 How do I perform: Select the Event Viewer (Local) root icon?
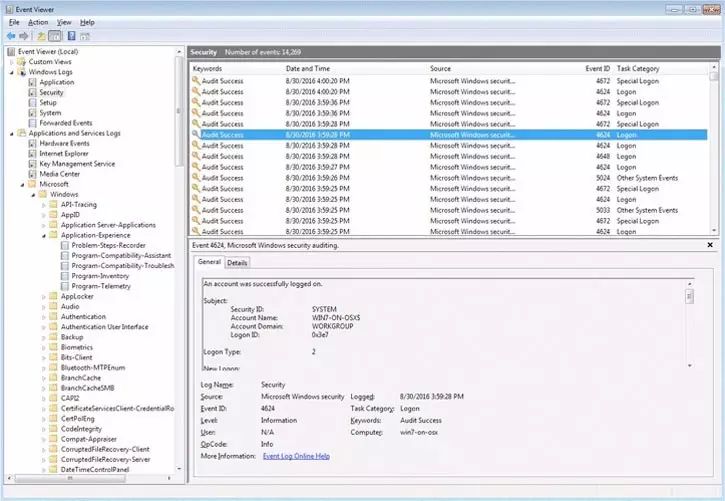(x=11, y=52)
